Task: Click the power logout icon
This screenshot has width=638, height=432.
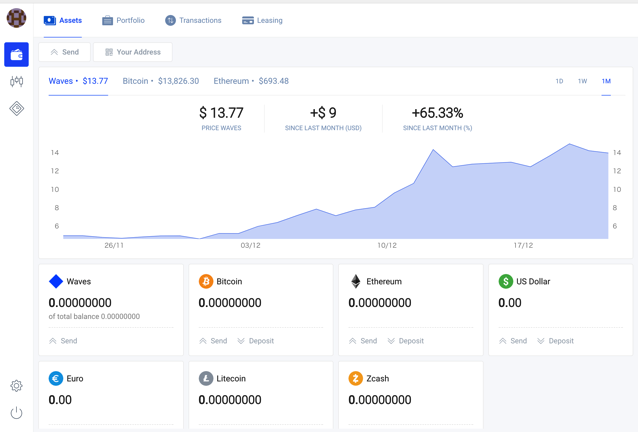Action: (x=16, y=413)
